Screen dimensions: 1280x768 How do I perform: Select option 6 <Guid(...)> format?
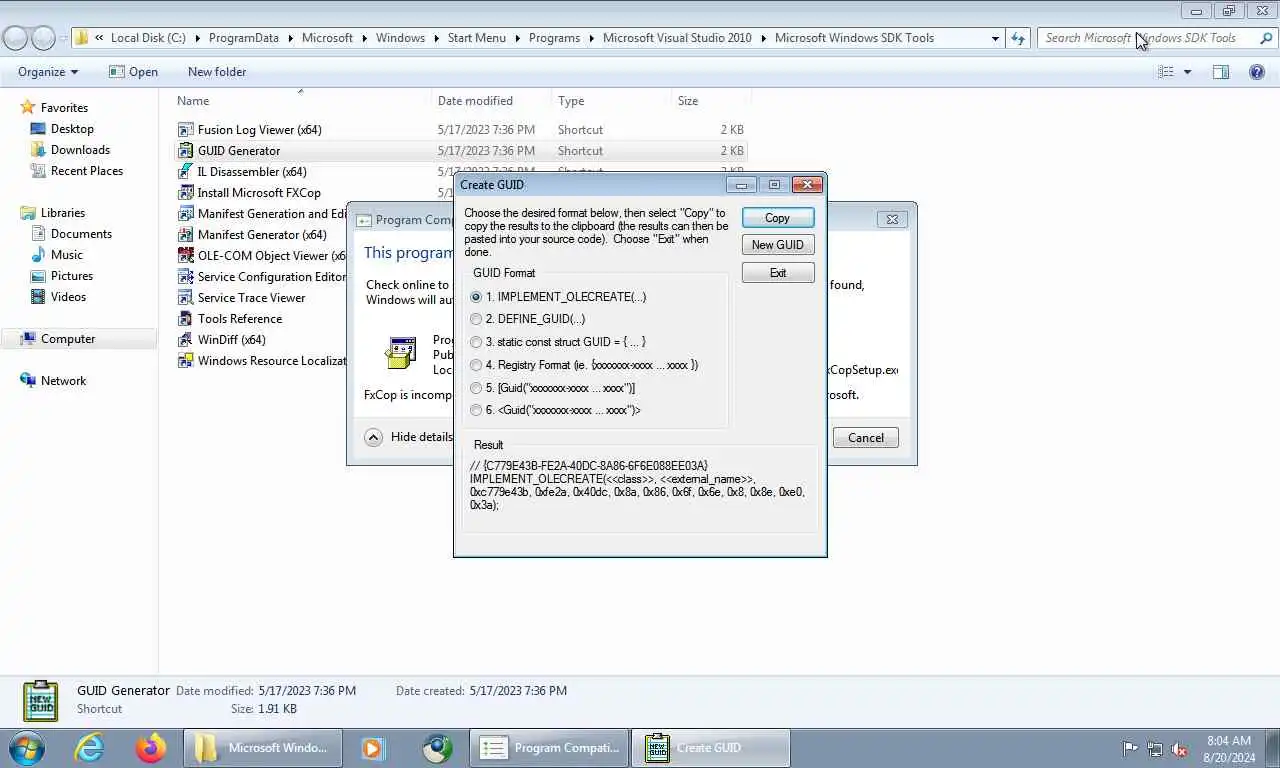476,410
